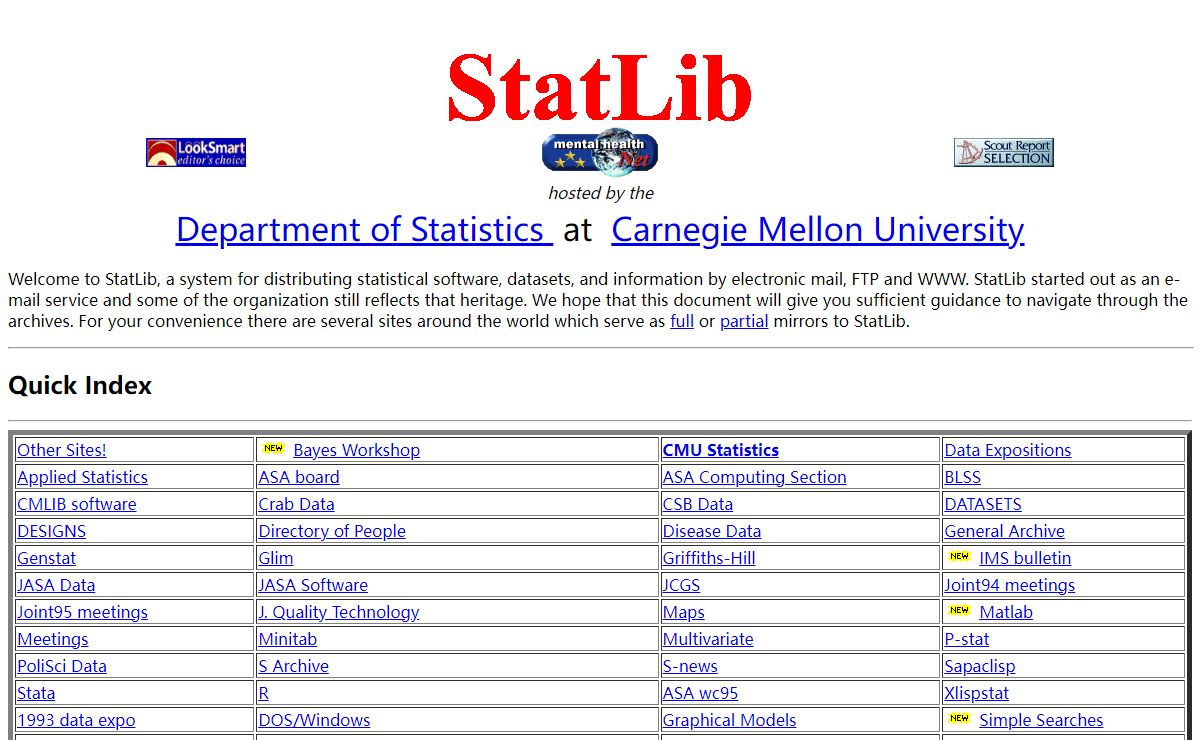Click the NEW icon beside Bayes Workshop
Image resolution: width=1200 pixels, height=740 pixels.
pos(273,449)
